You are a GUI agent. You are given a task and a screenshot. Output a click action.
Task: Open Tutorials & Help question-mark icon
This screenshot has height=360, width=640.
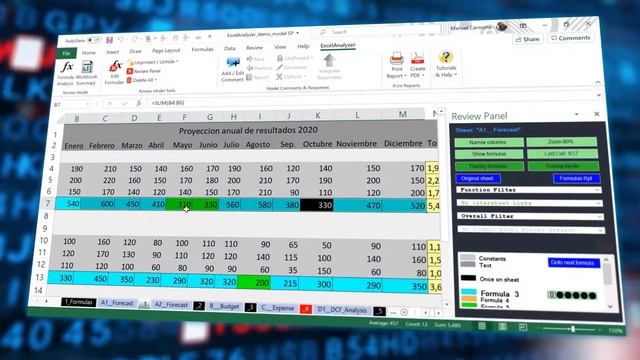[x=445, y=57]
